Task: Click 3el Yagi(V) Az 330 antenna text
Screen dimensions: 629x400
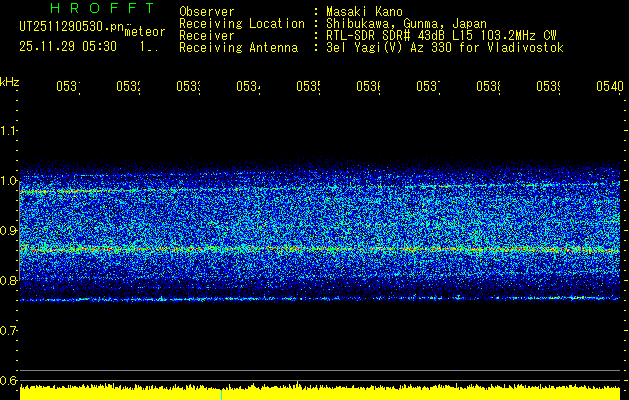Action: pyautogui.click(x=445, y=48)
